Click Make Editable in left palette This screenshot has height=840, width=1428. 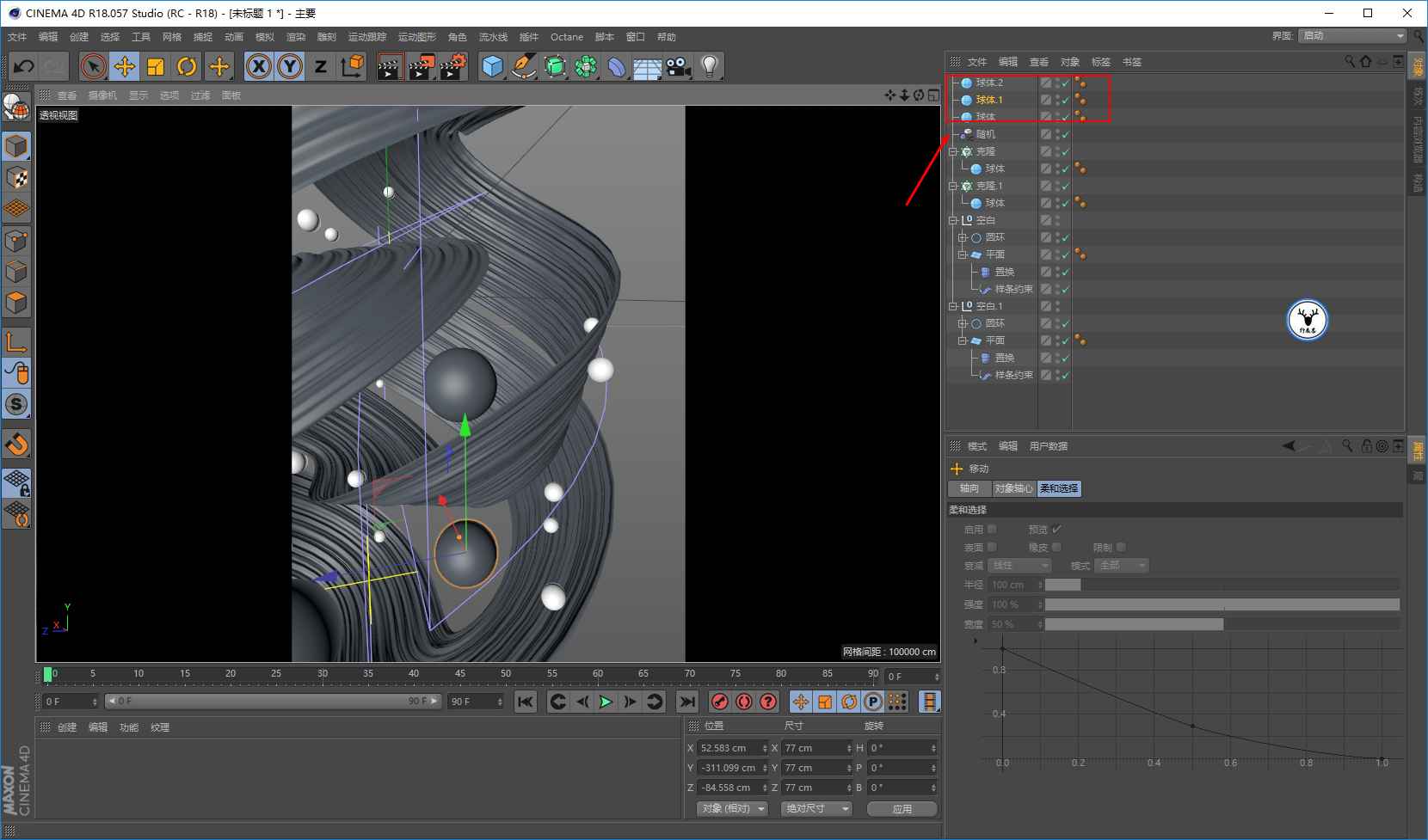coord(16,107)
